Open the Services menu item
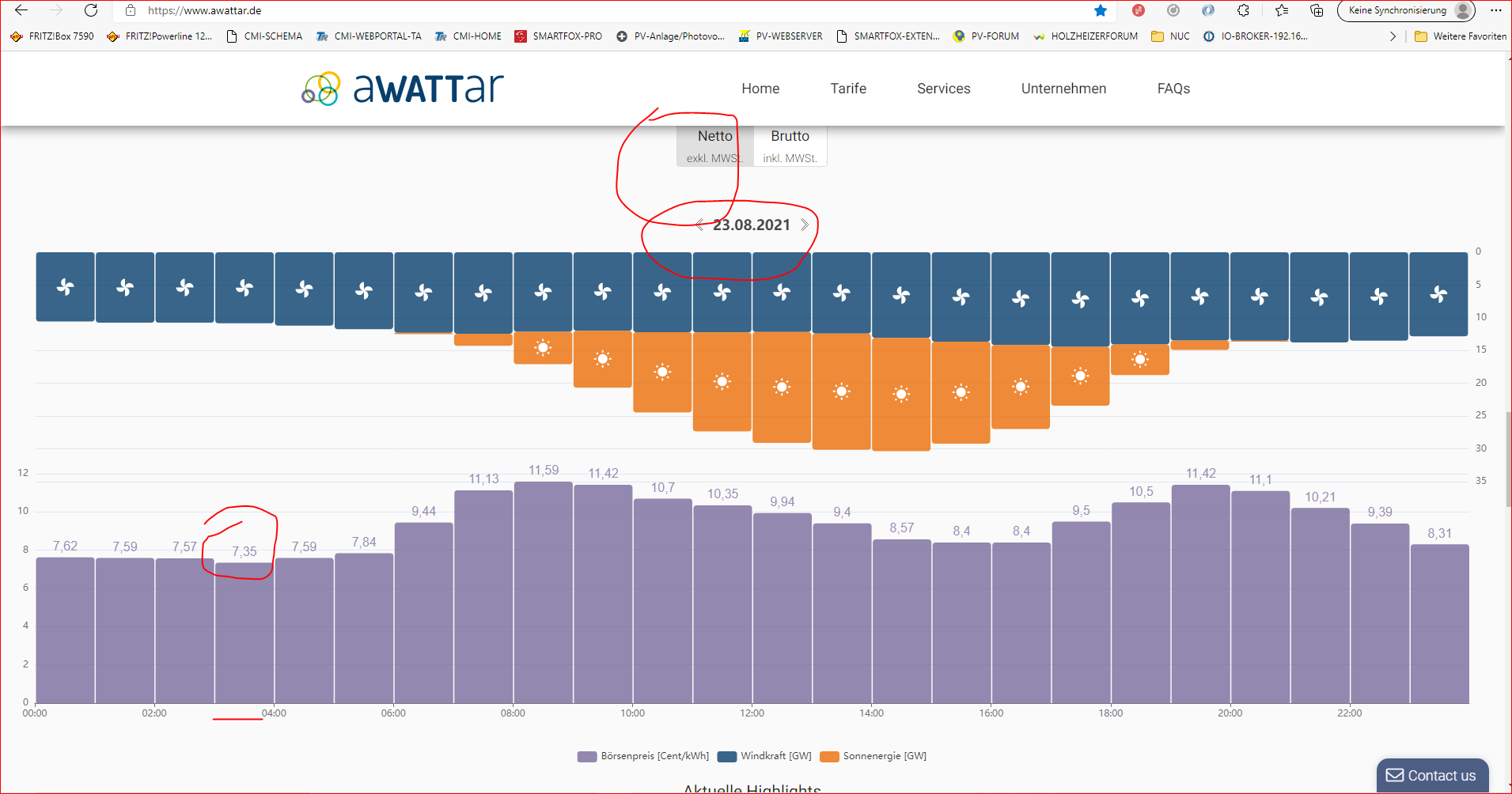The width and height of the screenshot is (1512, 794). click(944, 89)
